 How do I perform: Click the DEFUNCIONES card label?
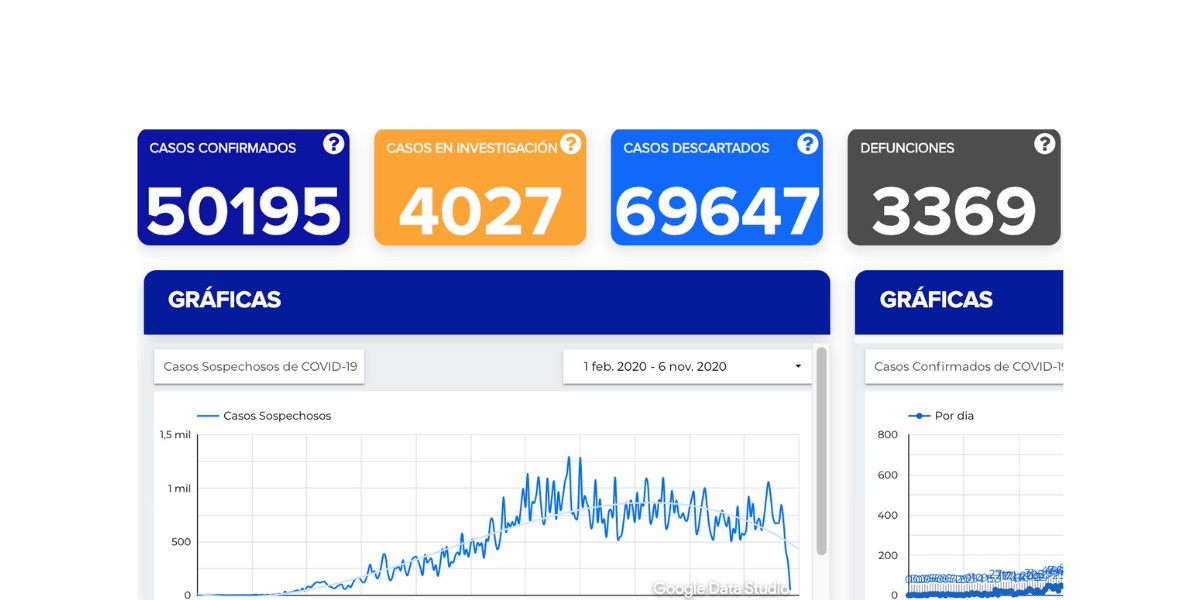[x=907, y=148]
